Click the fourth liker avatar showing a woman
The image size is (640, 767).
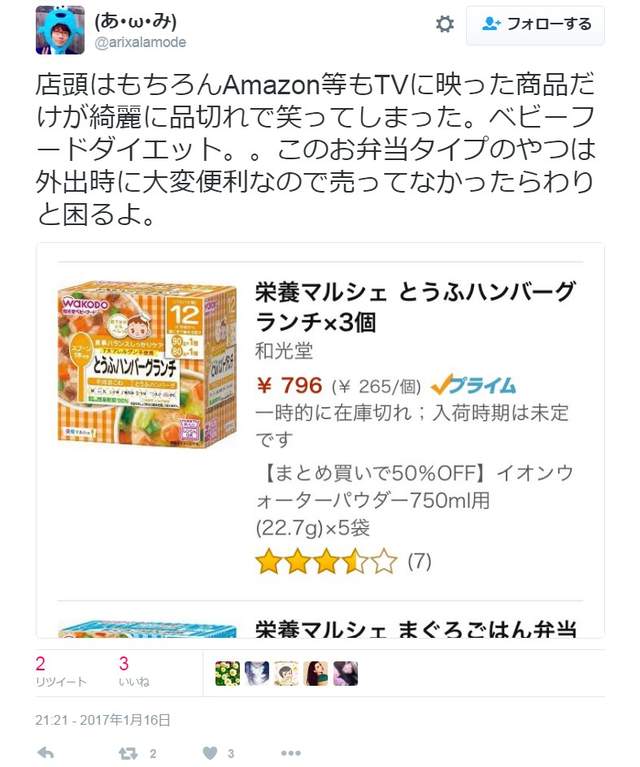tap(316, 674)
